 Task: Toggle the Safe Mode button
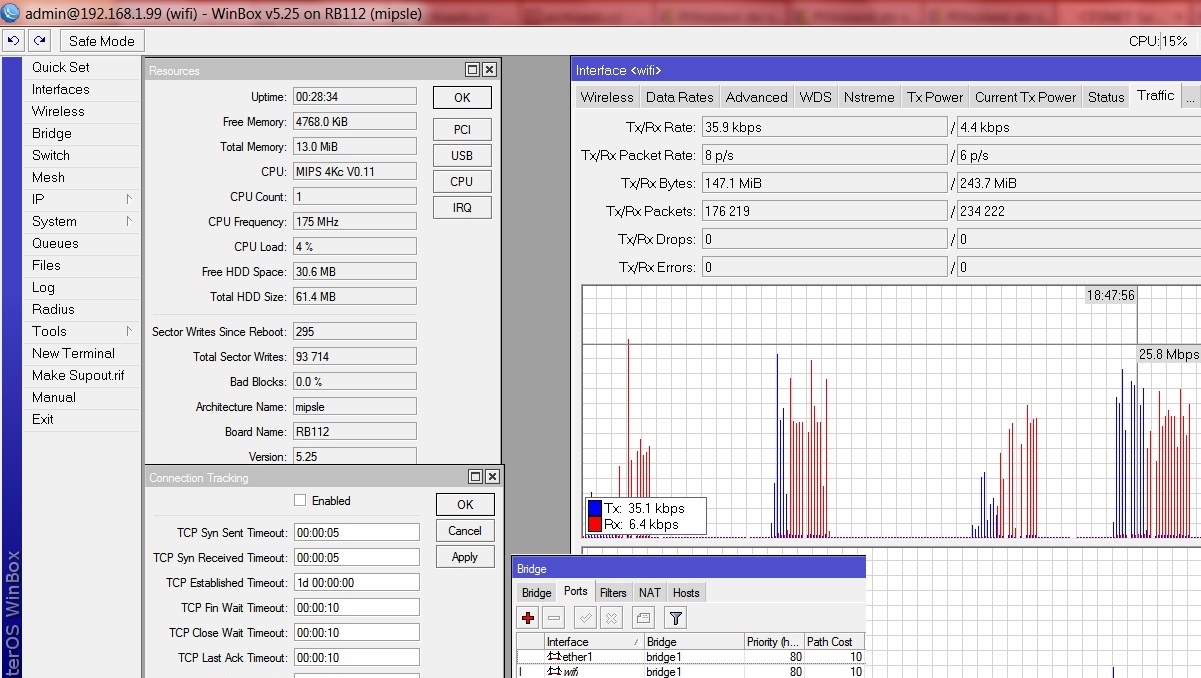pos(102,41)
